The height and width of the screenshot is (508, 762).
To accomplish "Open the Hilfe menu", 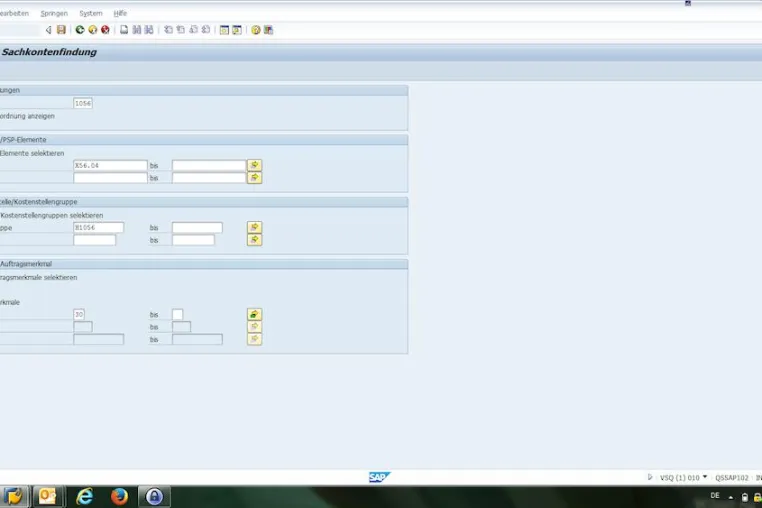I will [x=120, y=13].
